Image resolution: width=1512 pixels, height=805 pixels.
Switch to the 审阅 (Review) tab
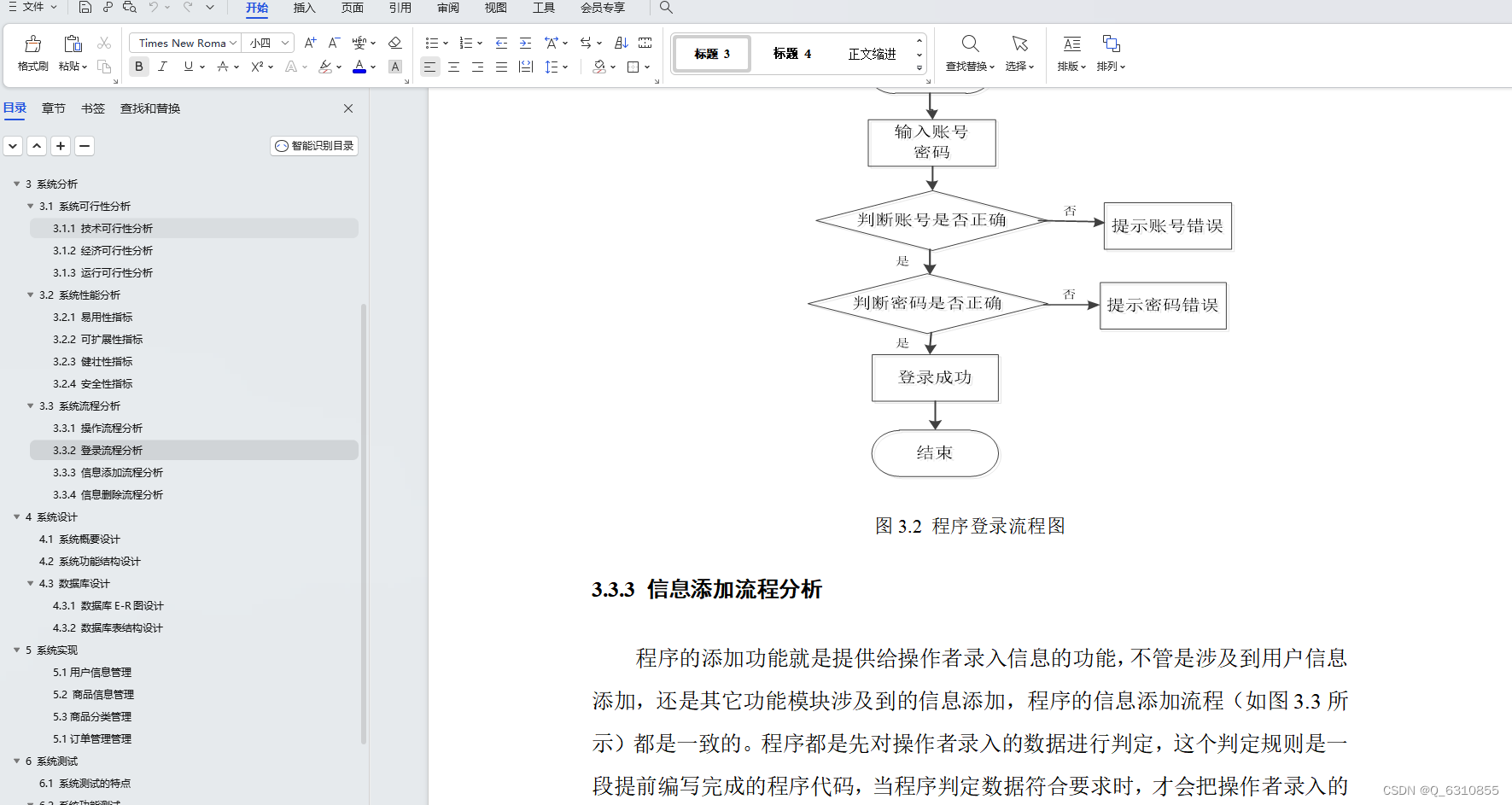(448, 8)
